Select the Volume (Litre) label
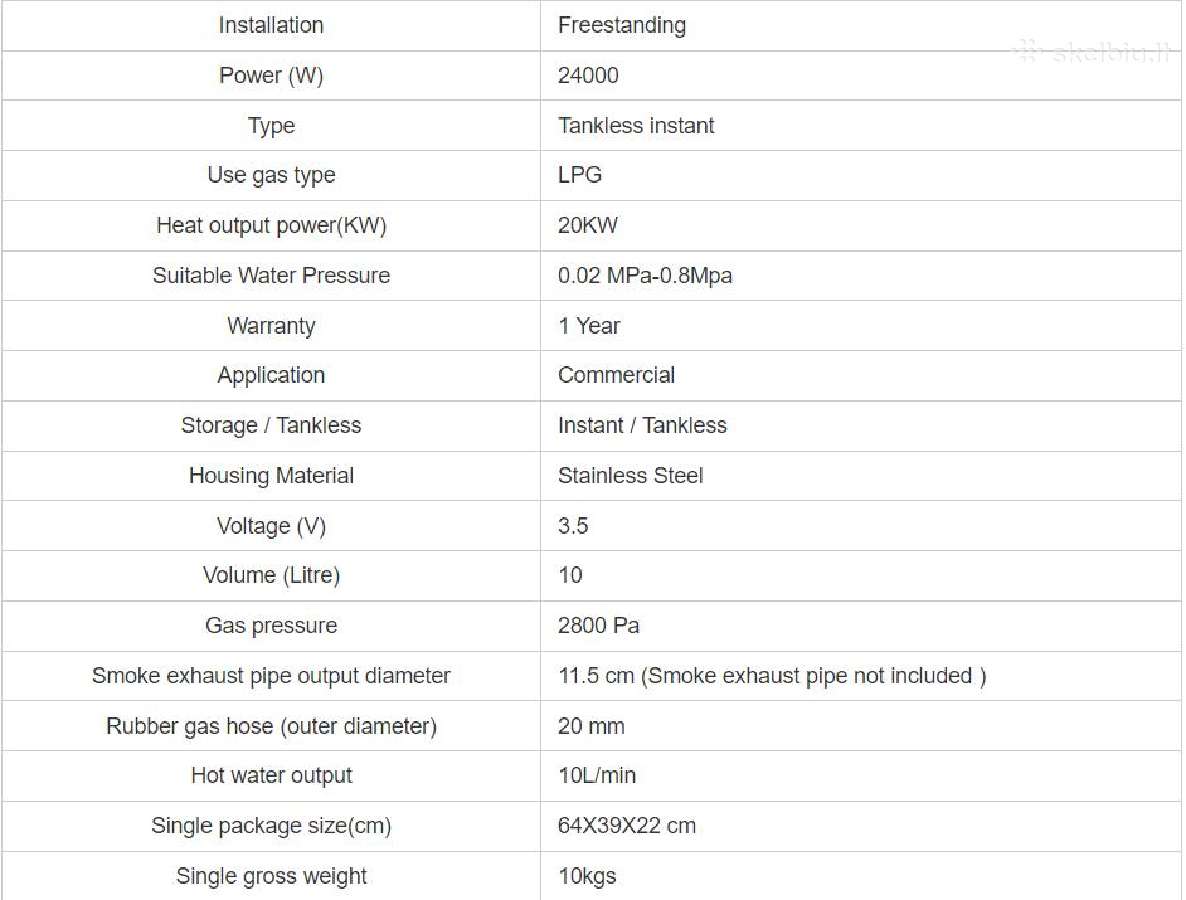Screen dimensions: 1186x900 (x=271, y=575)
